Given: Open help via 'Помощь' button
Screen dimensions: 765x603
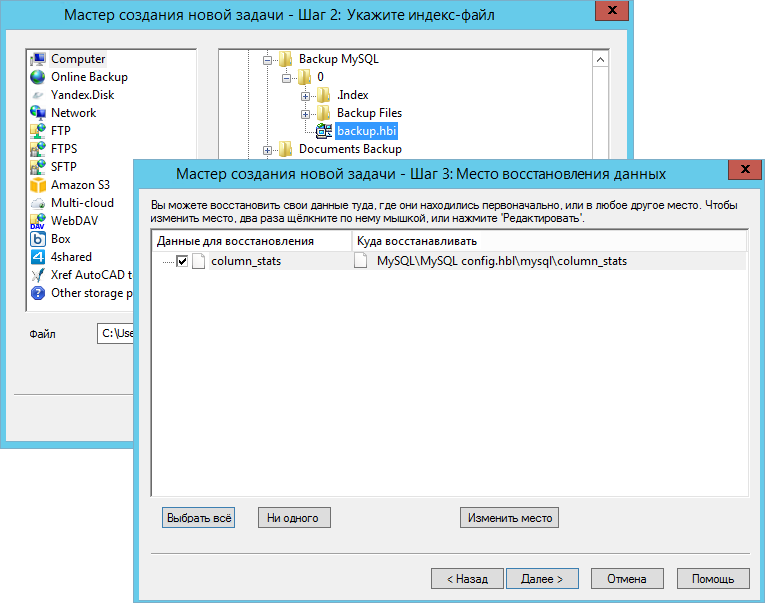Looking at the screenshot, I should click(x=713, y=579).
